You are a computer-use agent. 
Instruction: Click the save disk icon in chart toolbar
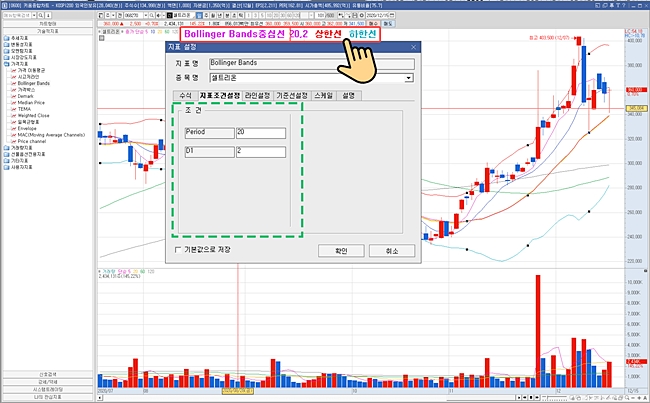(354, 15)
